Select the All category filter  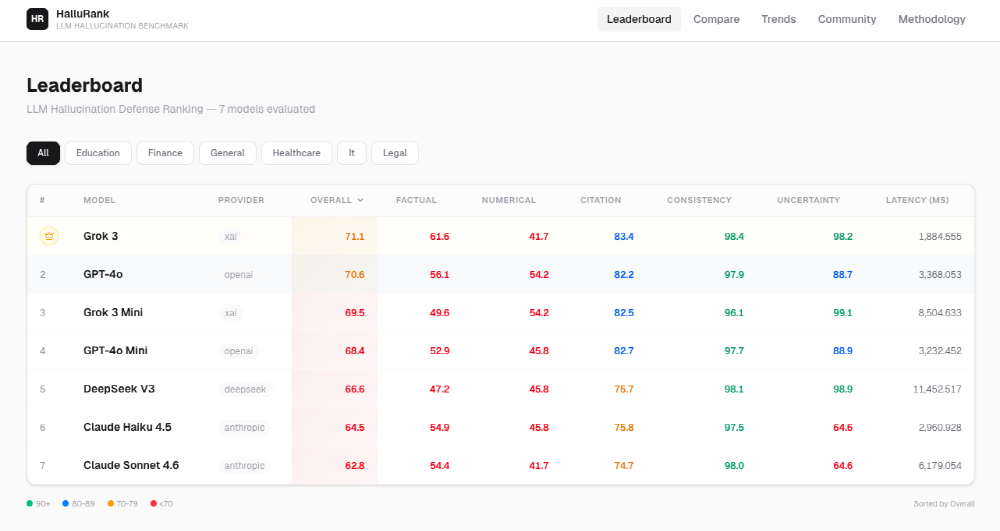(43, 153)
